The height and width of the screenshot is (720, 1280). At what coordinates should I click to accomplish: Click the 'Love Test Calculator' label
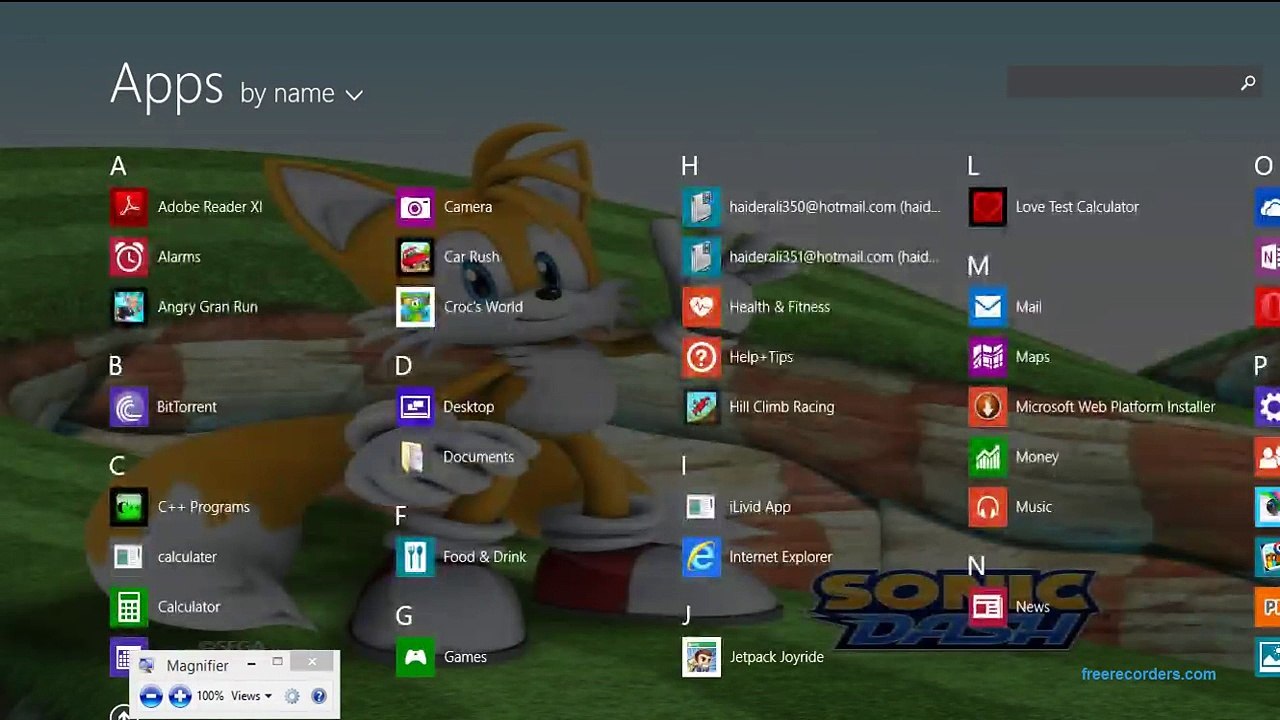[1077, 207]
